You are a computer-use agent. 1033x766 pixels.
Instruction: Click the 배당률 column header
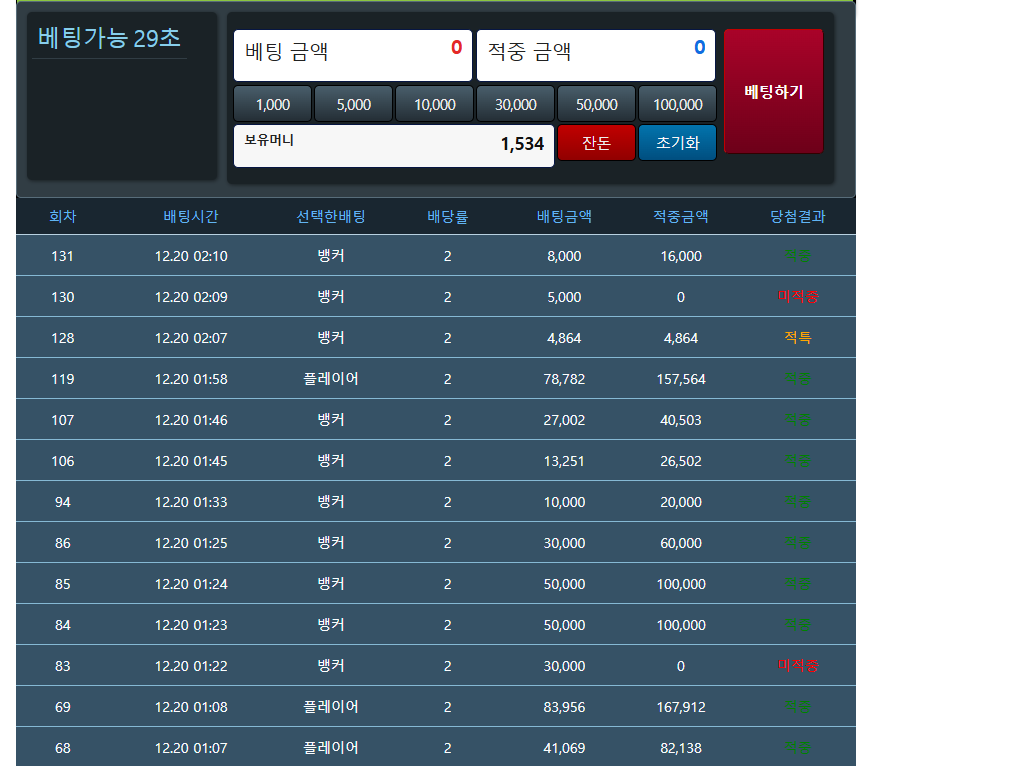447,216
